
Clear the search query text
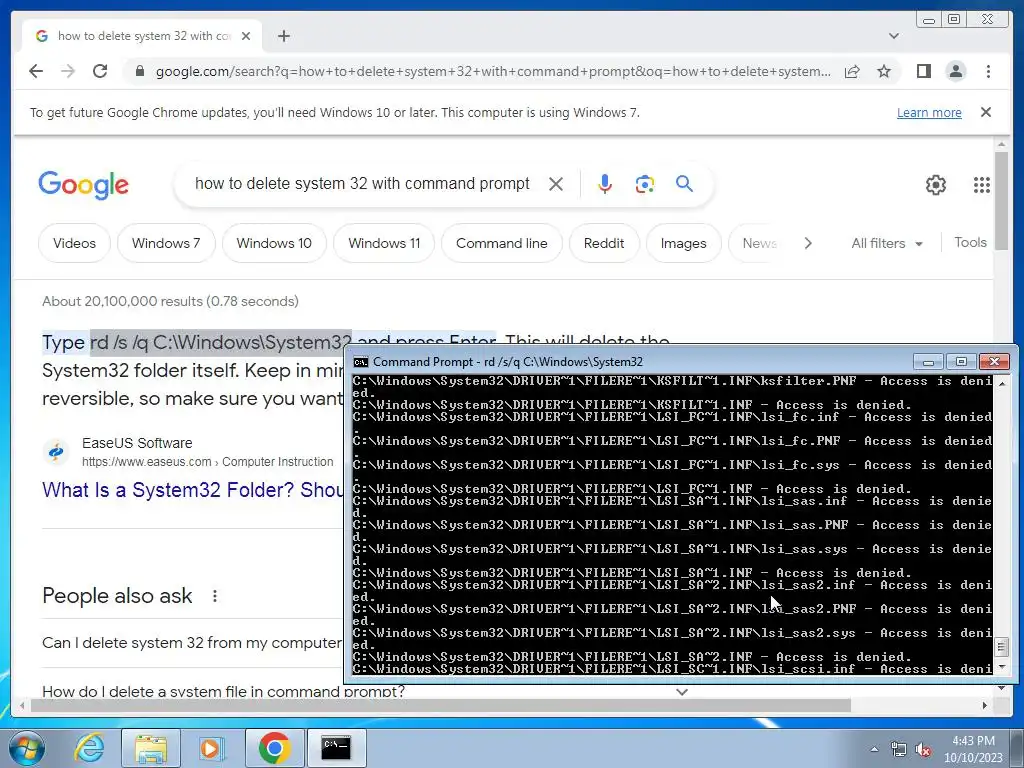click(556, 184)
